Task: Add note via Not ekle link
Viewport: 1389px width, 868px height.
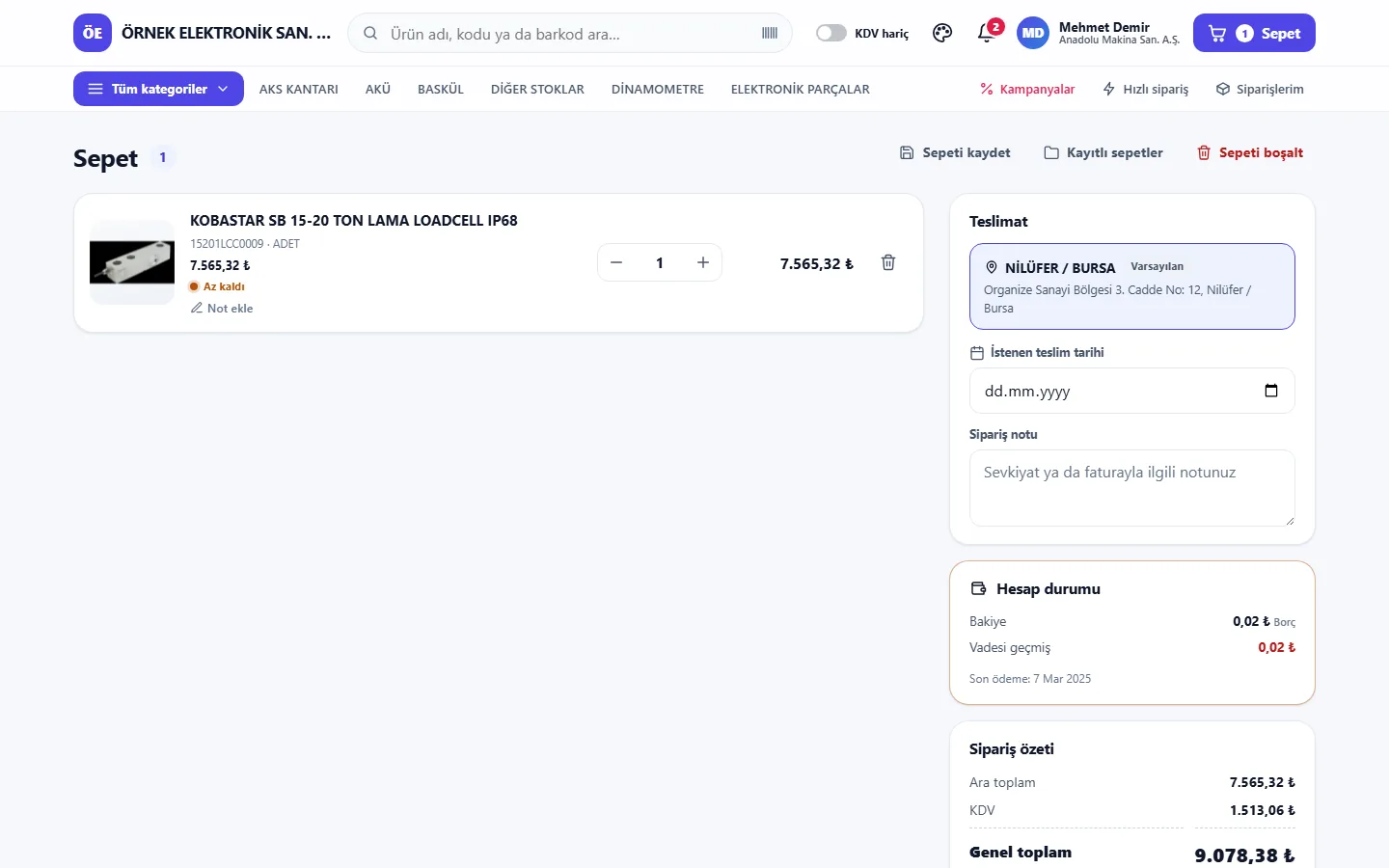Action: tap(222, 309)
